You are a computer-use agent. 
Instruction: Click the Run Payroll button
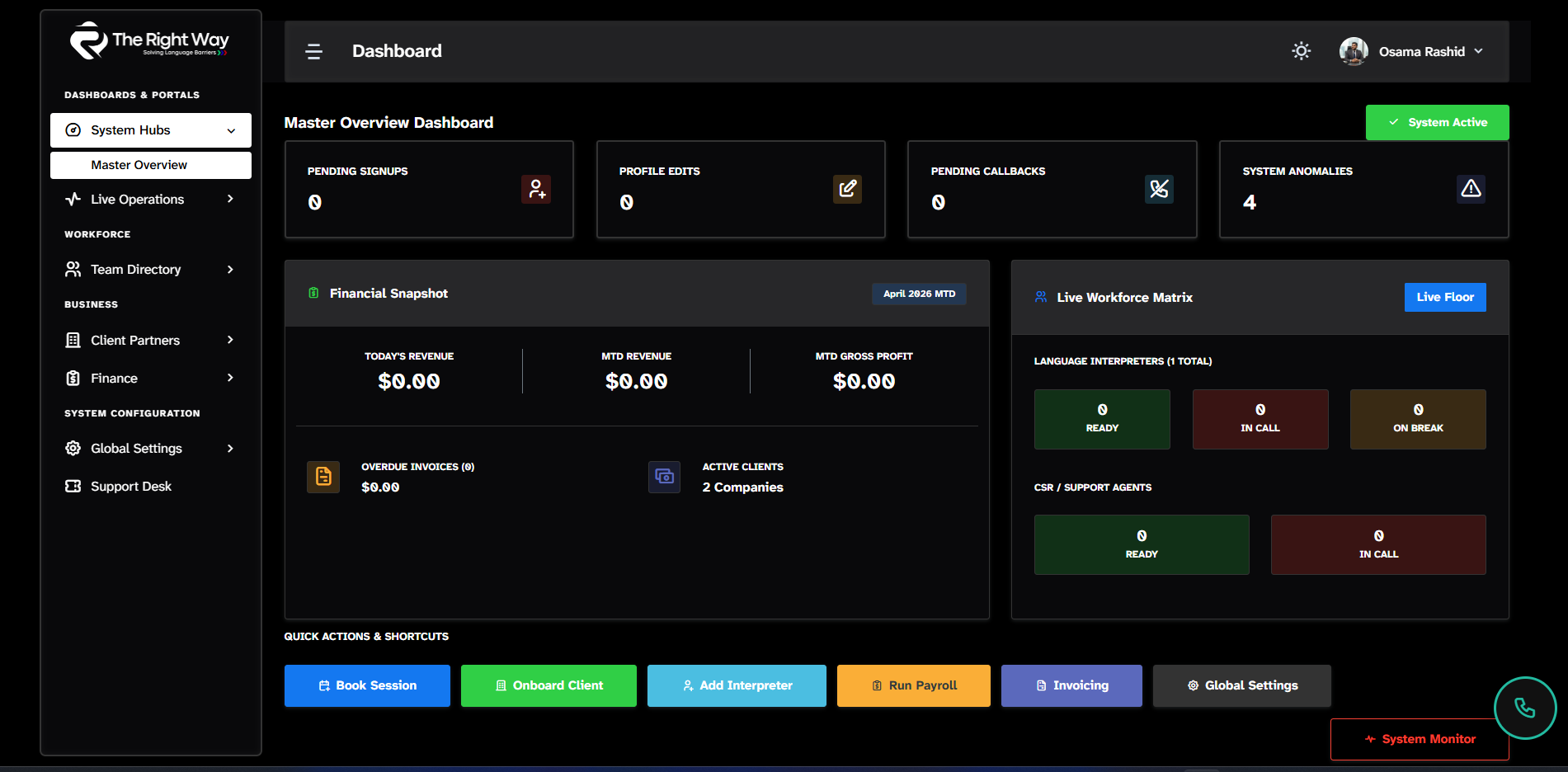click(x=913, y=685)
